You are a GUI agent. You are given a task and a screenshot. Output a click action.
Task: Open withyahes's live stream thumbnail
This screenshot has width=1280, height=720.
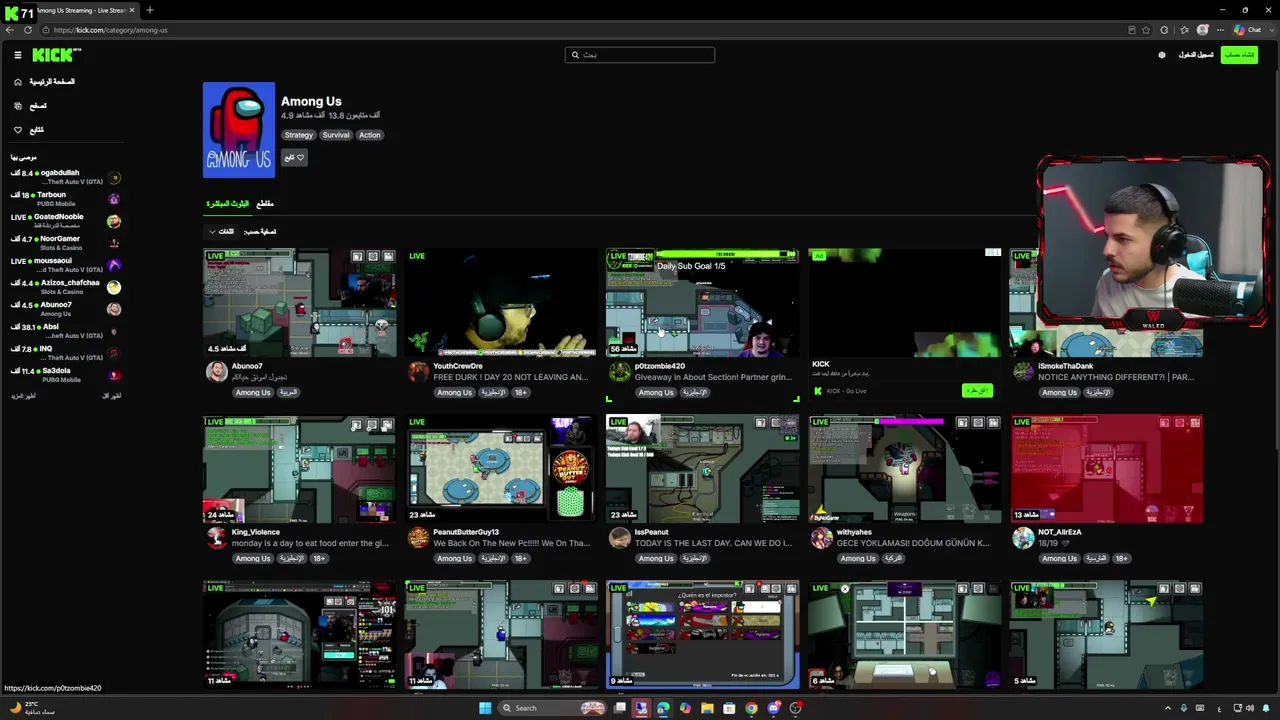pos(905,469)
